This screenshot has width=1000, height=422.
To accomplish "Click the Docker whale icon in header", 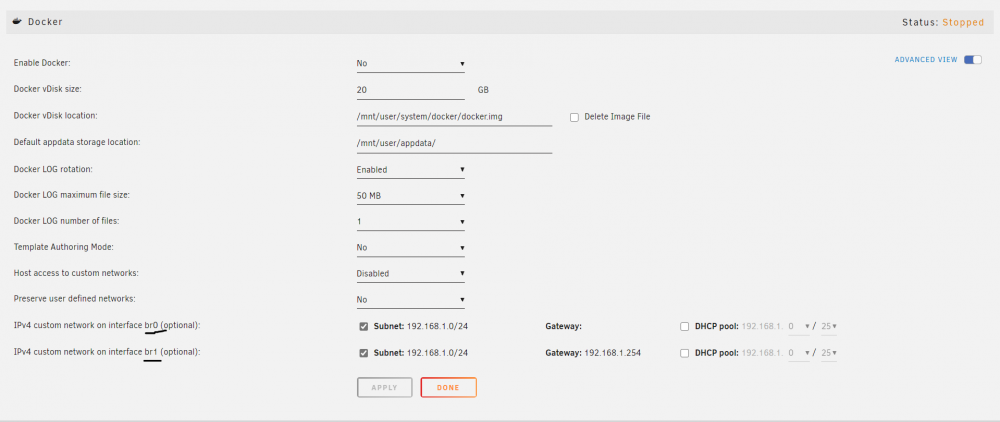I will pos(17,22).
